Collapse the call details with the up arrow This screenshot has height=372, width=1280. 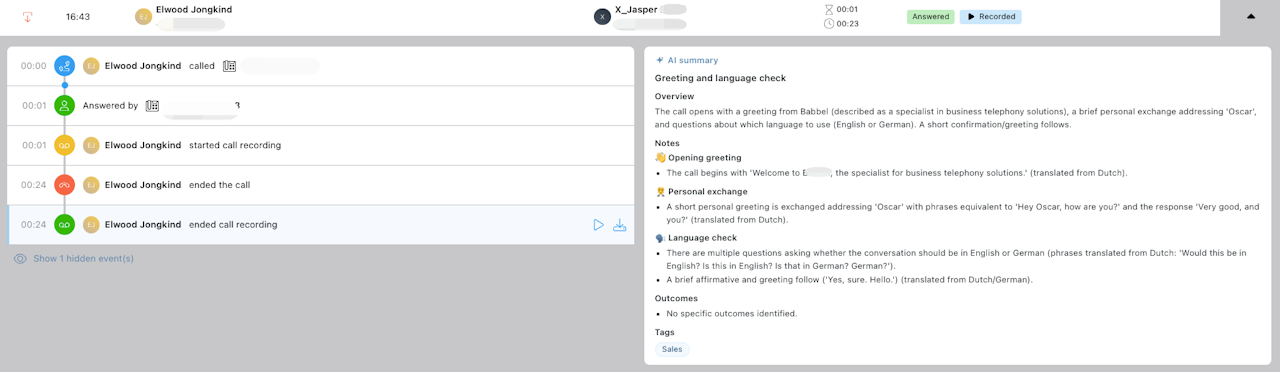pyautogui.click(x=1250, y=17)
